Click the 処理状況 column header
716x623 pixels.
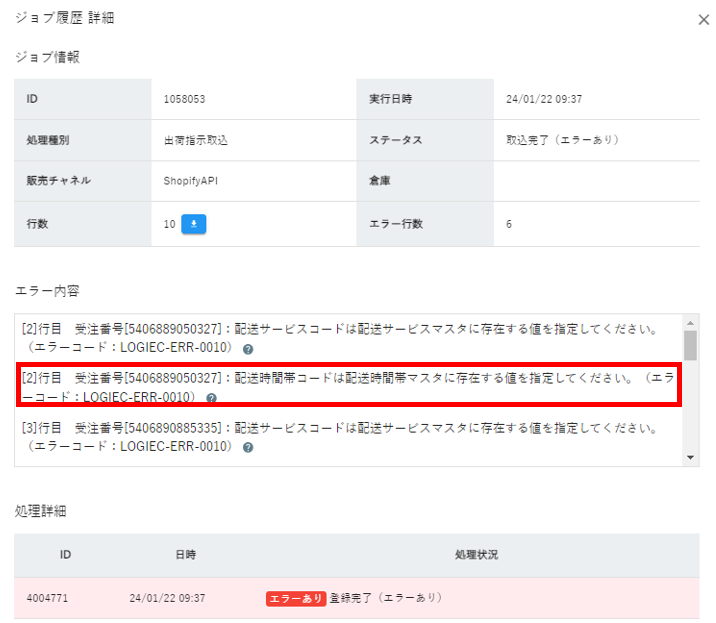pyautogui.click(x=476, y=554)
